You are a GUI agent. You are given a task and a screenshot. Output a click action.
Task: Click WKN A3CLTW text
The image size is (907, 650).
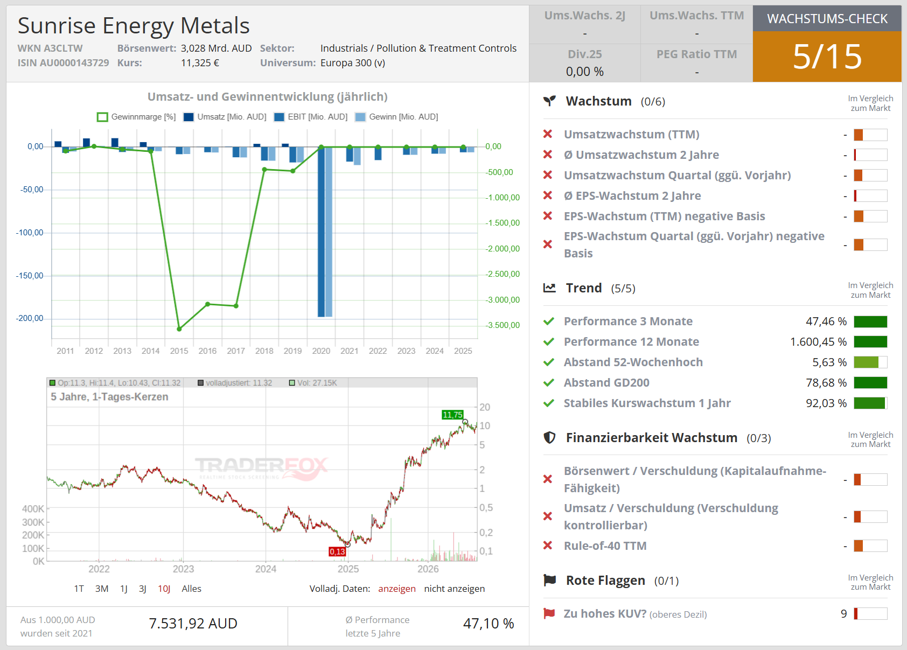coord(50,48)
